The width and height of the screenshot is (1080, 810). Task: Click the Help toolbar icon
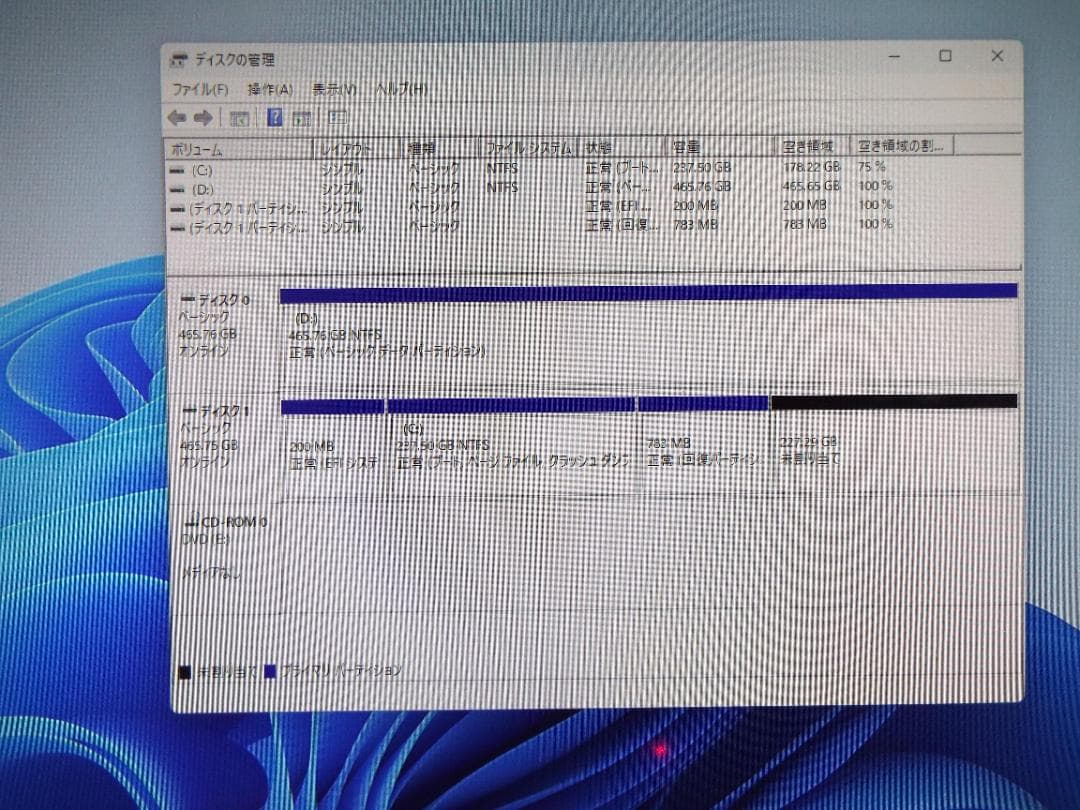click(x=275, y=117)
